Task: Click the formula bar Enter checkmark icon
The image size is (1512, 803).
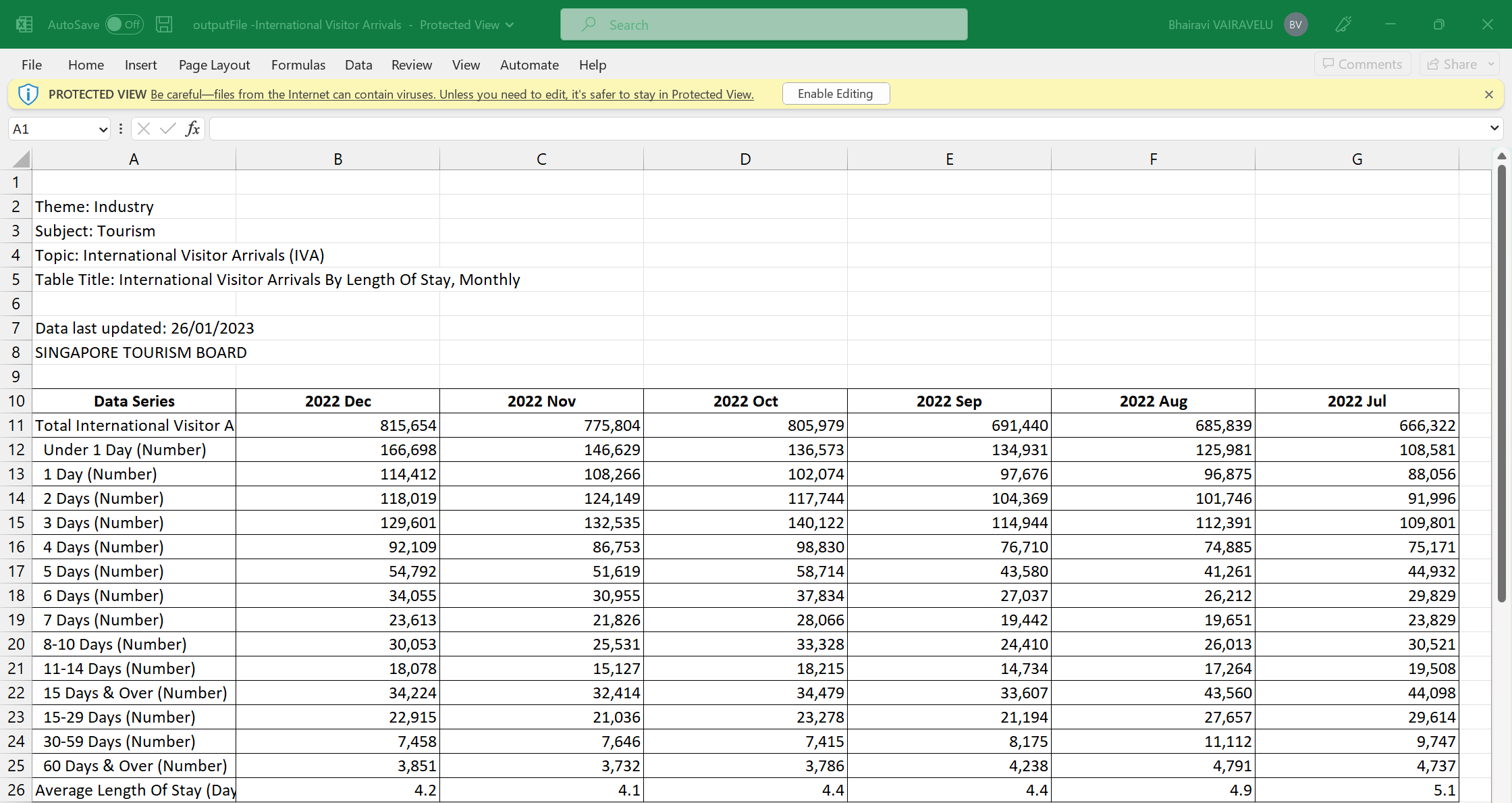Action: (168, 128)
